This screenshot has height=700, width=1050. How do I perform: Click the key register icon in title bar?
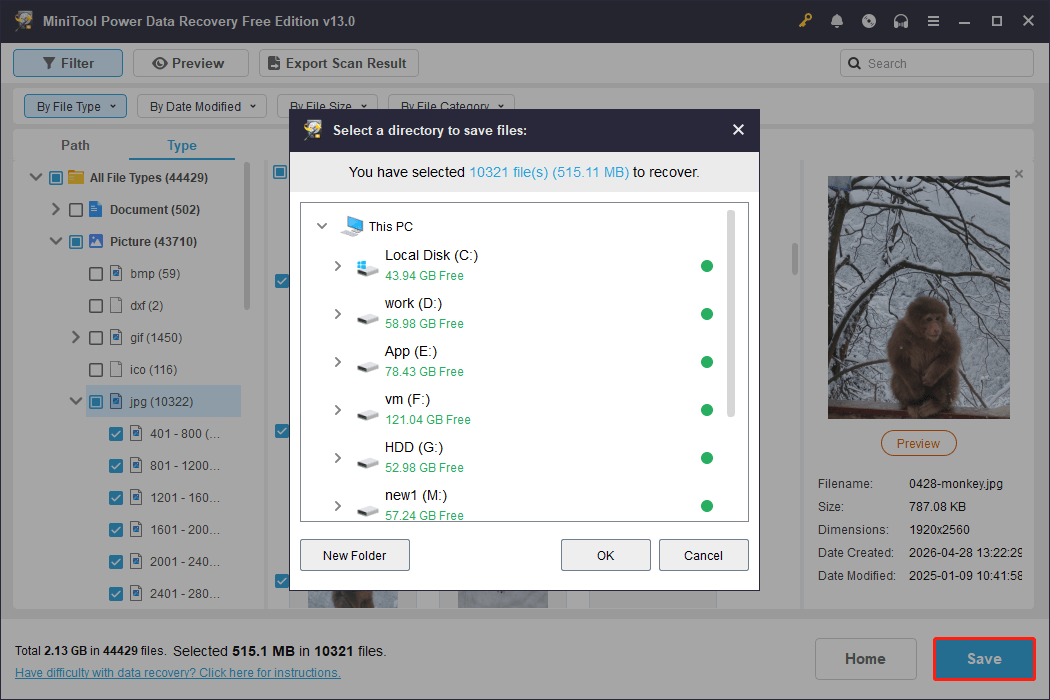[x=805, y=21]
